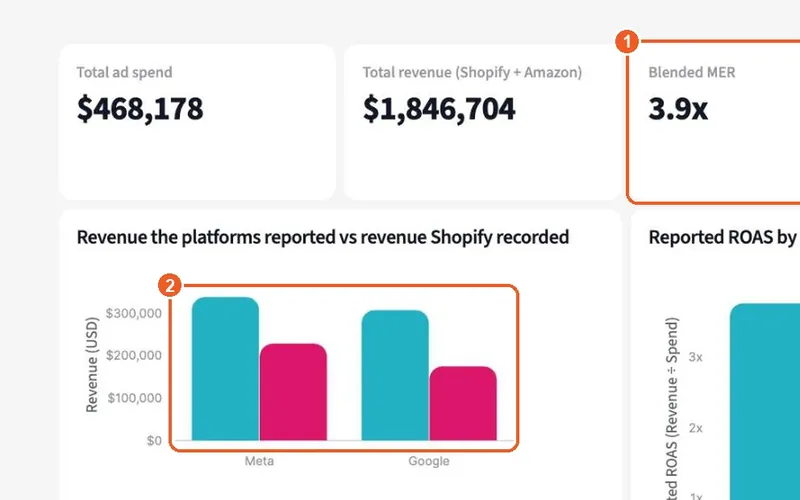
Task: Click the 2x tick on ROAS axis
Action: tap(695, 428)
